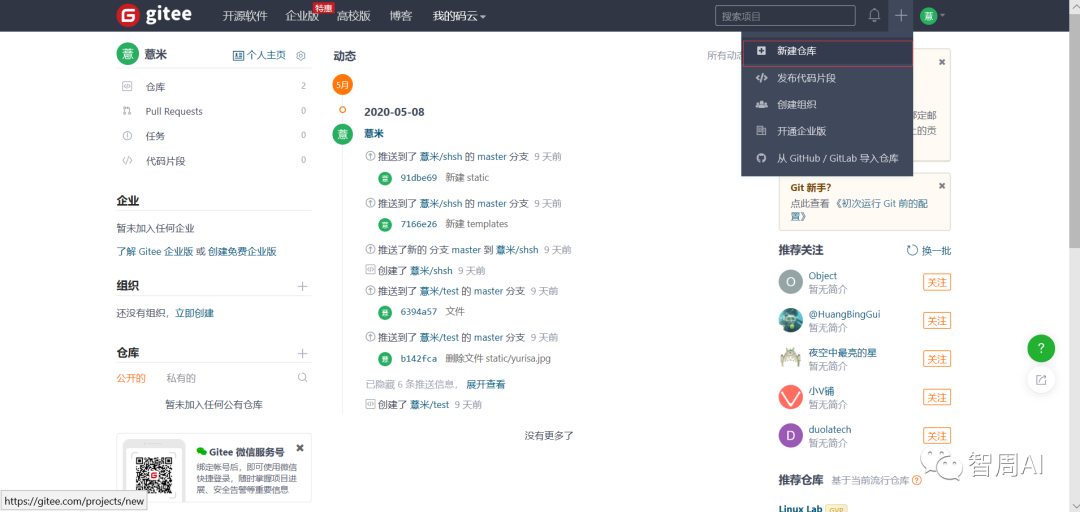
Task: Open 薏米/test link in 创建了 entry
Action: [429, 405]
